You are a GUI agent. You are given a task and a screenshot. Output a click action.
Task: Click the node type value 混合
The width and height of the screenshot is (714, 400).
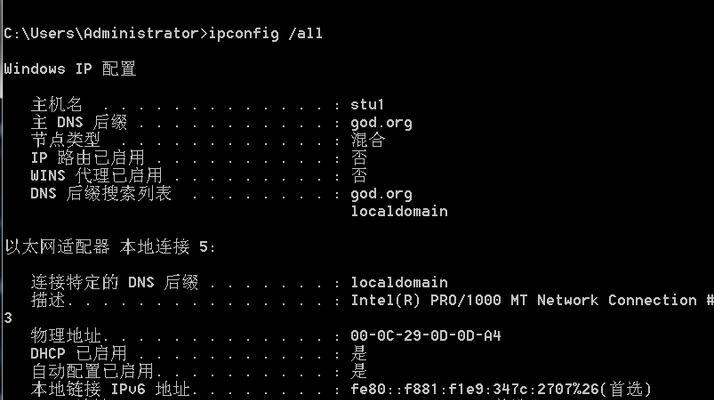point(368,140)
